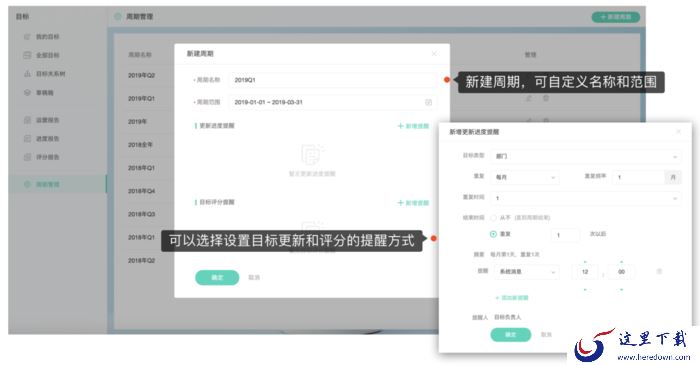The image size is (700, 365).
Task: Select 周期管理 in the sidebar
Action: [47, 184]
